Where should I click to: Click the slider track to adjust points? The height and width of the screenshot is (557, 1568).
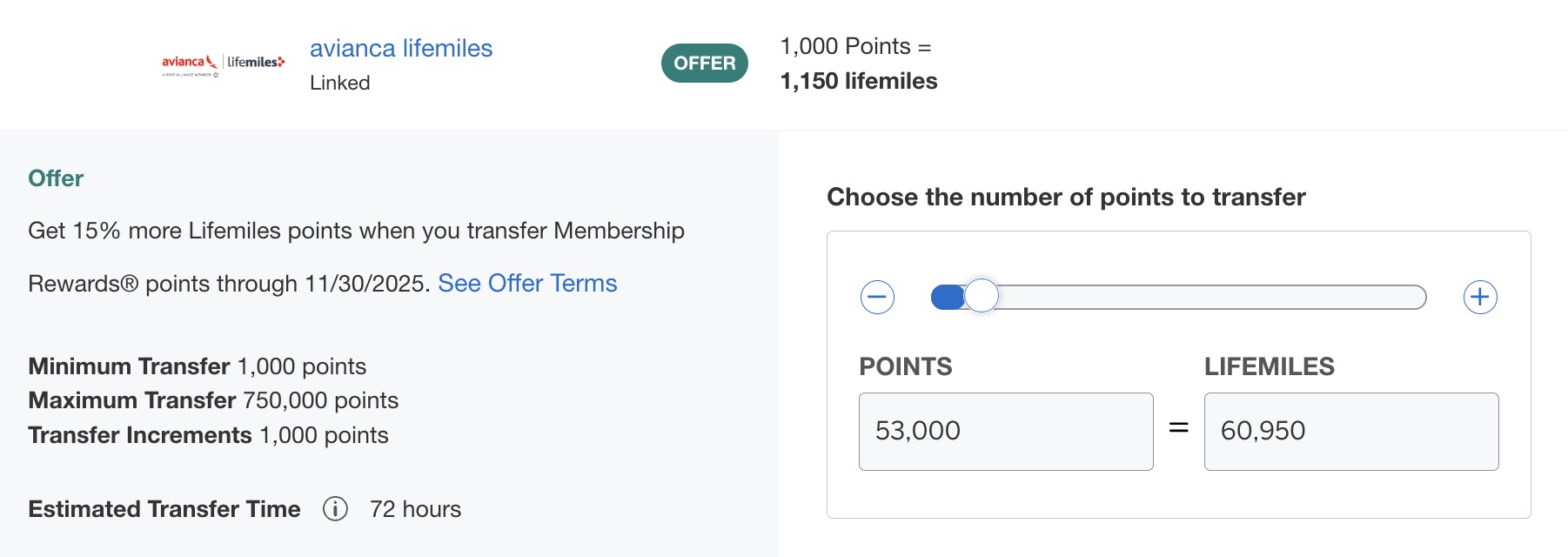1218,297
